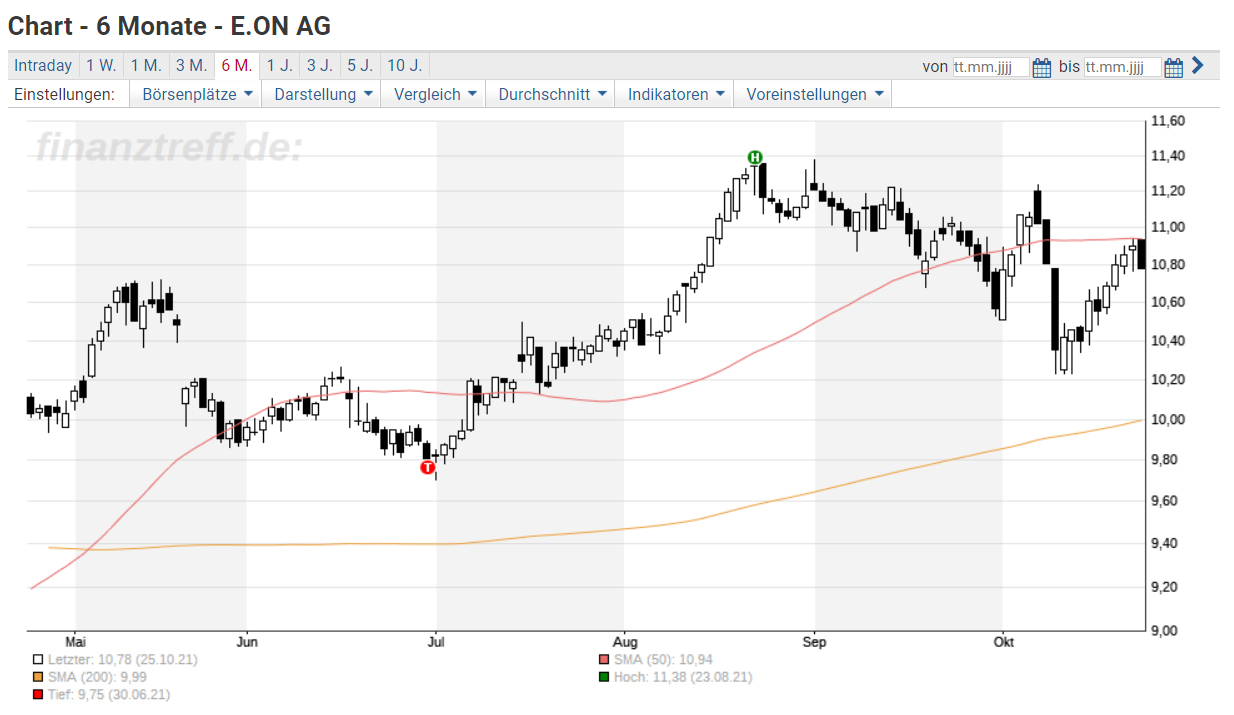Click the 11,60 price axis label
1234x715 pixels.
point(1168,121)
